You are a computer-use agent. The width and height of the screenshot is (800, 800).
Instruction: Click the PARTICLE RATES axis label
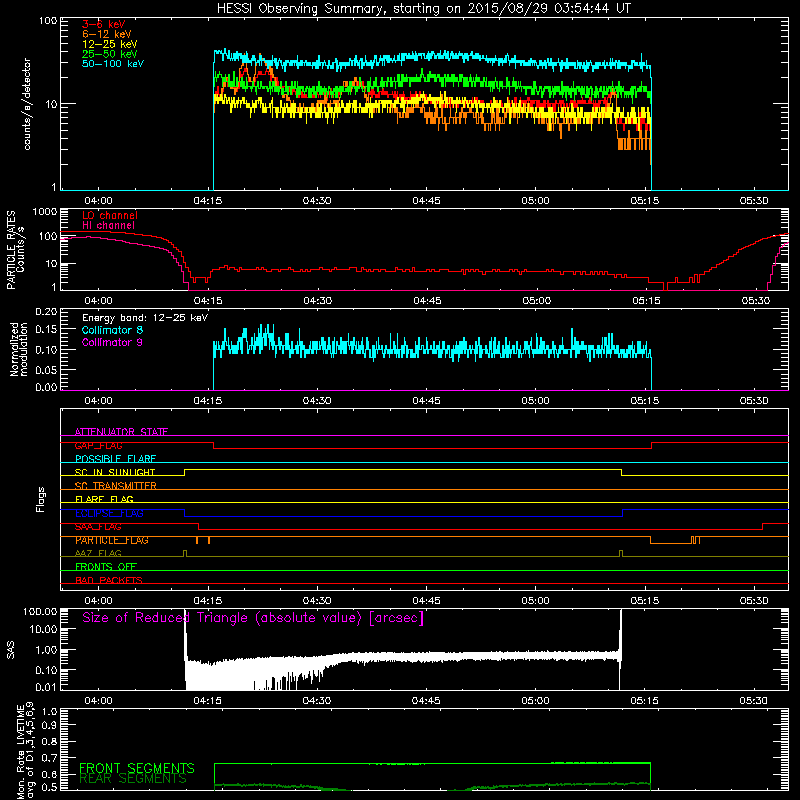tap(11, 250)
